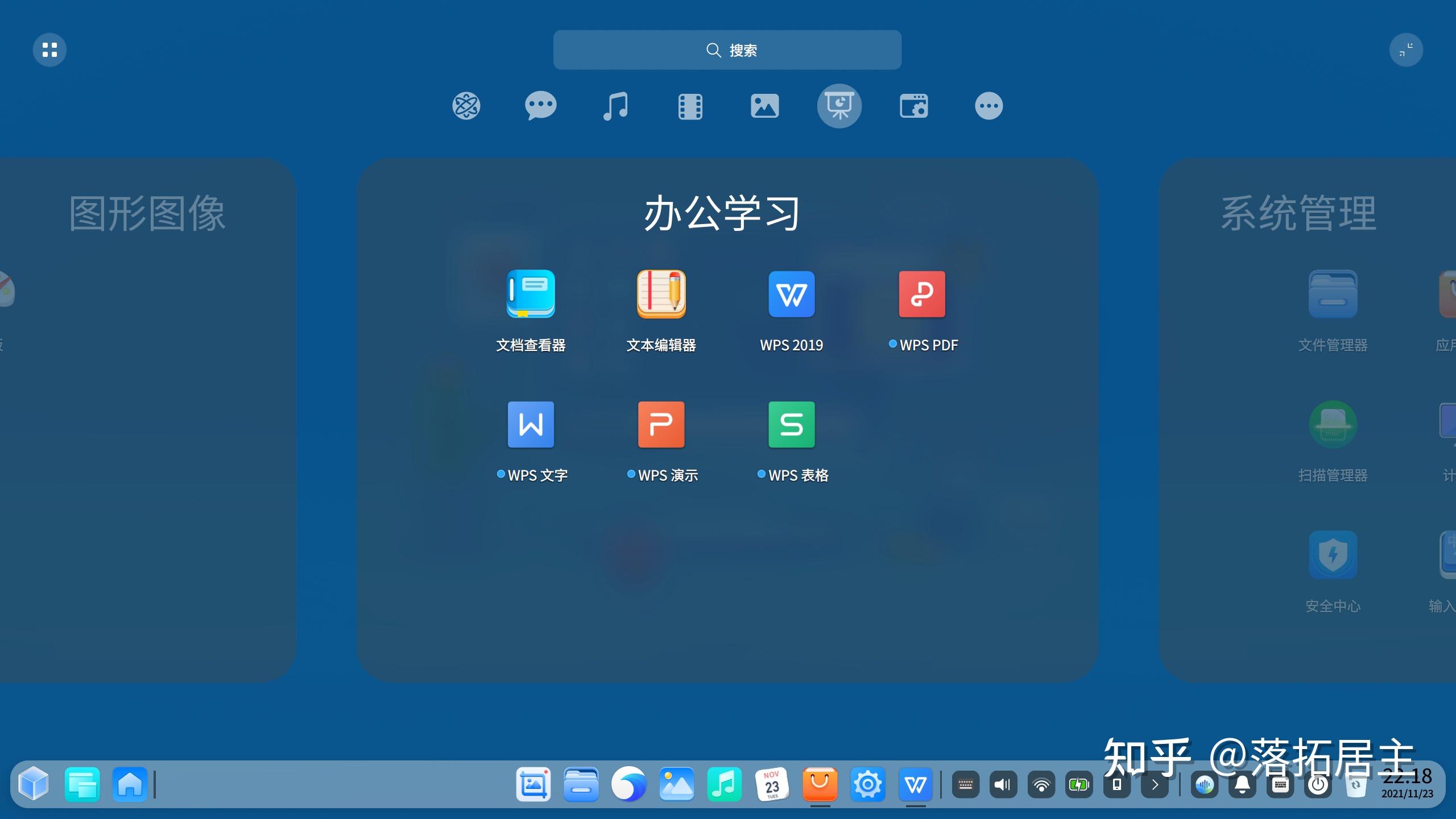This screenshot has height=819, width=1456.
Task: Open the 安全中心 security center app
Action: pos(1333,555)
